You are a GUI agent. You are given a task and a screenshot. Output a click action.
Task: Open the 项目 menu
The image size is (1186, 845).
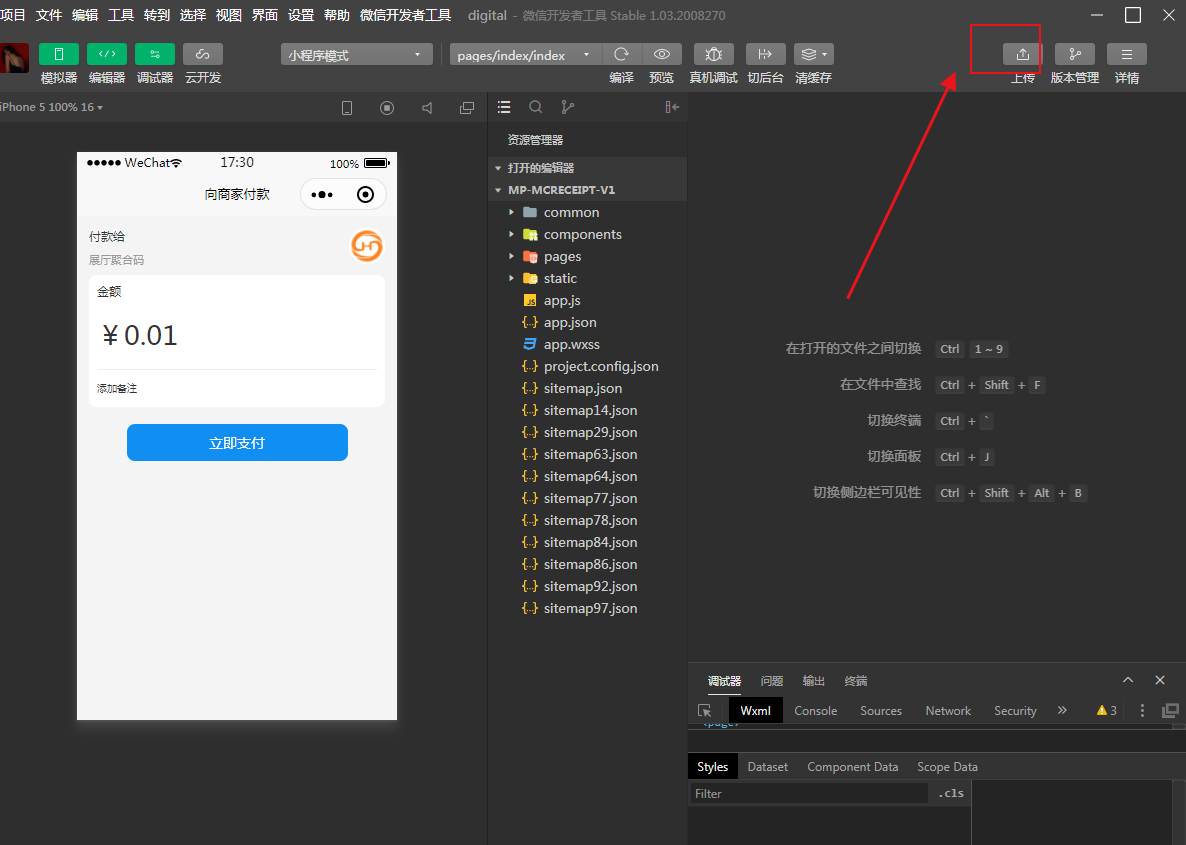13,15
